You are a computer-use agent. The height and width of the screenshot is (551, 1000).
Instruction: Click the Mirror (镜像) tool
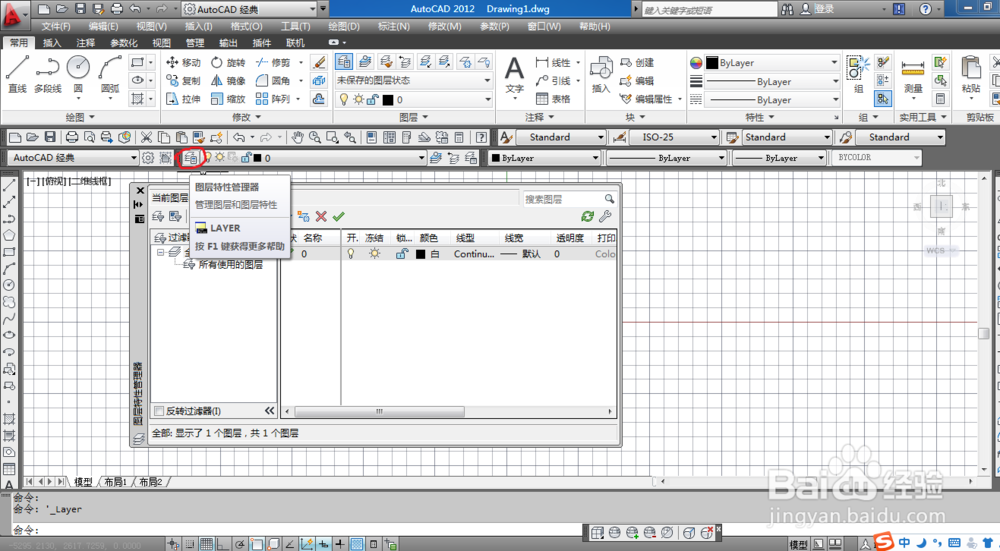[228, 80]
